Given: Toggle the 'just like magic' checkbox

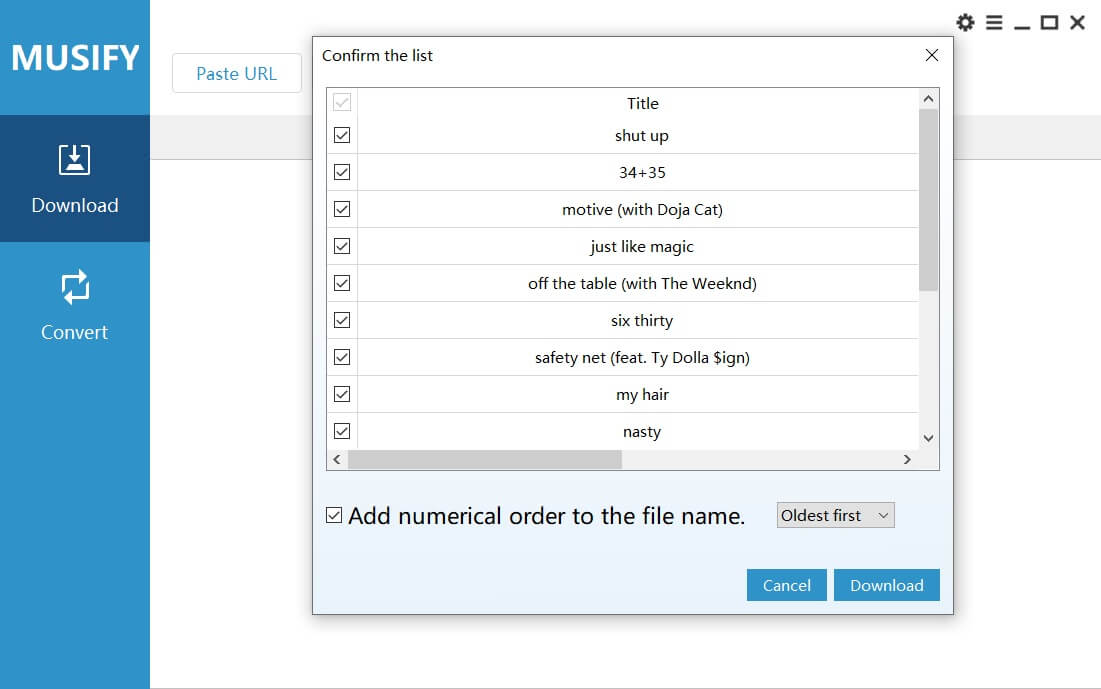Looking at the screenshot, I should pyautogui.click(x=342, y=246).
